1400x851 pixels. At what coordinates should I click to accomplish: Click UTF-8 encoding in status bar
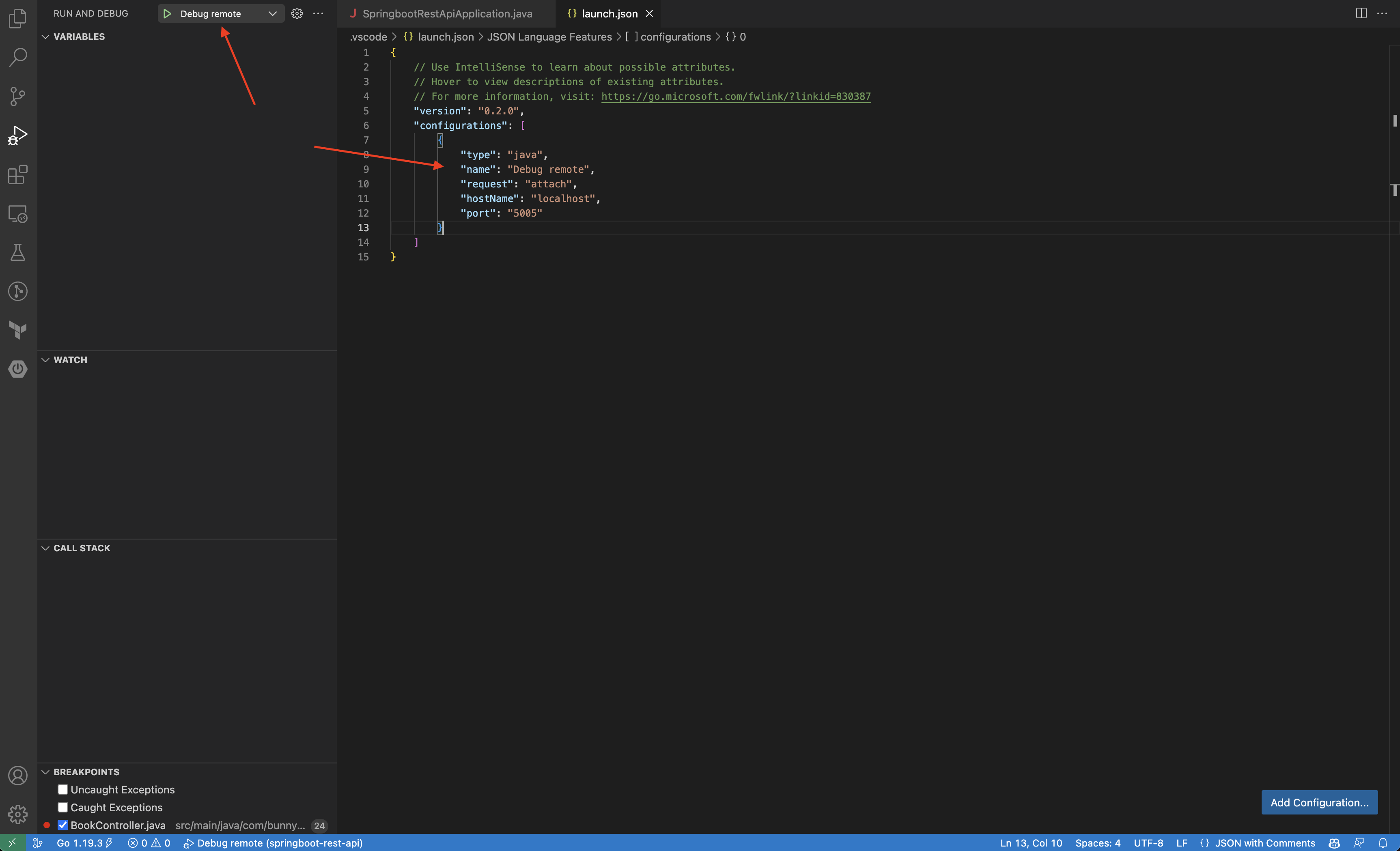click(x=1148, y=842)
